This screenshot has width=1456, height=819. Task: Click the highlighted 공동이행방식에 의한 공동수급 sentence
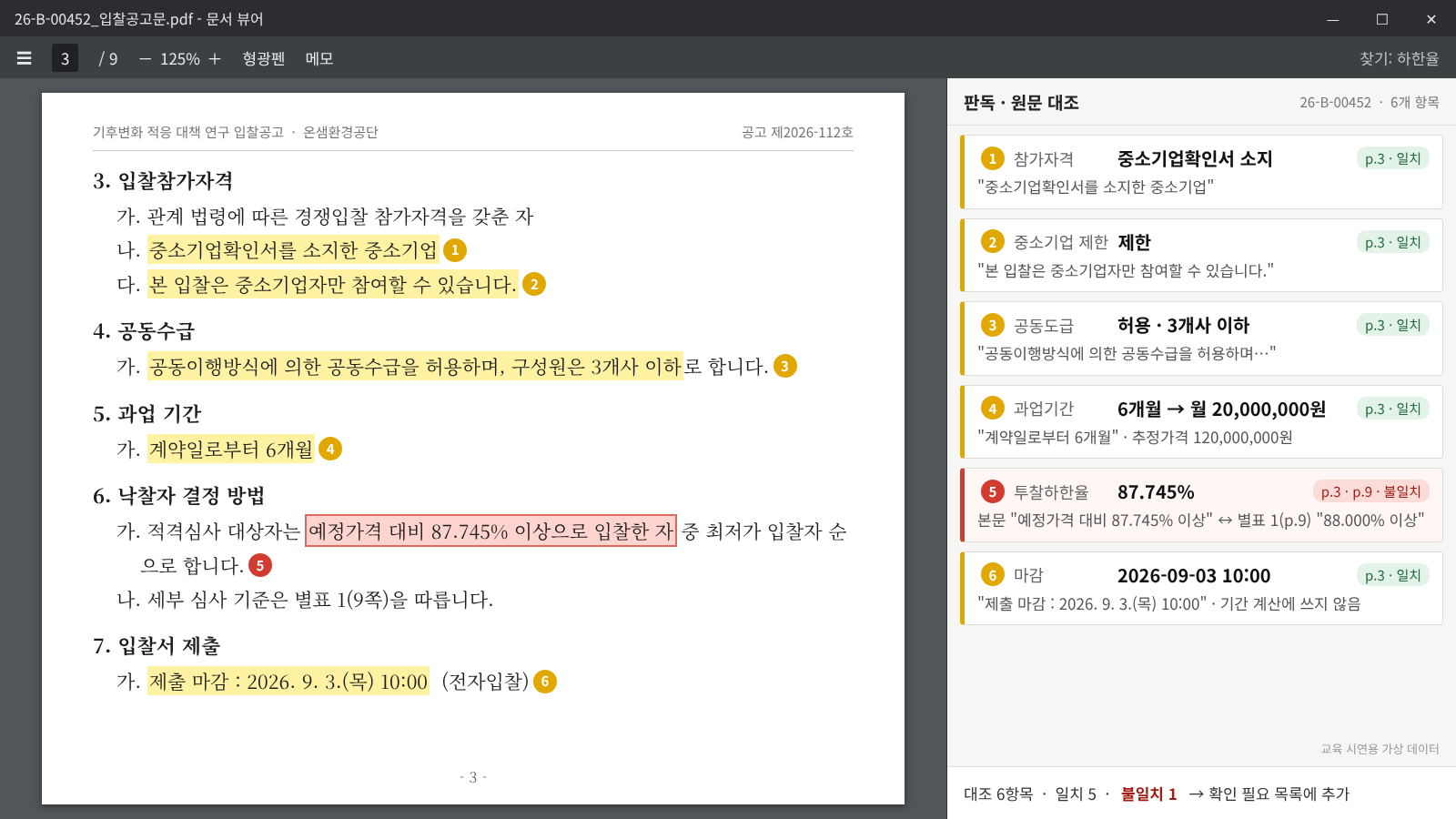click(415, 366)
